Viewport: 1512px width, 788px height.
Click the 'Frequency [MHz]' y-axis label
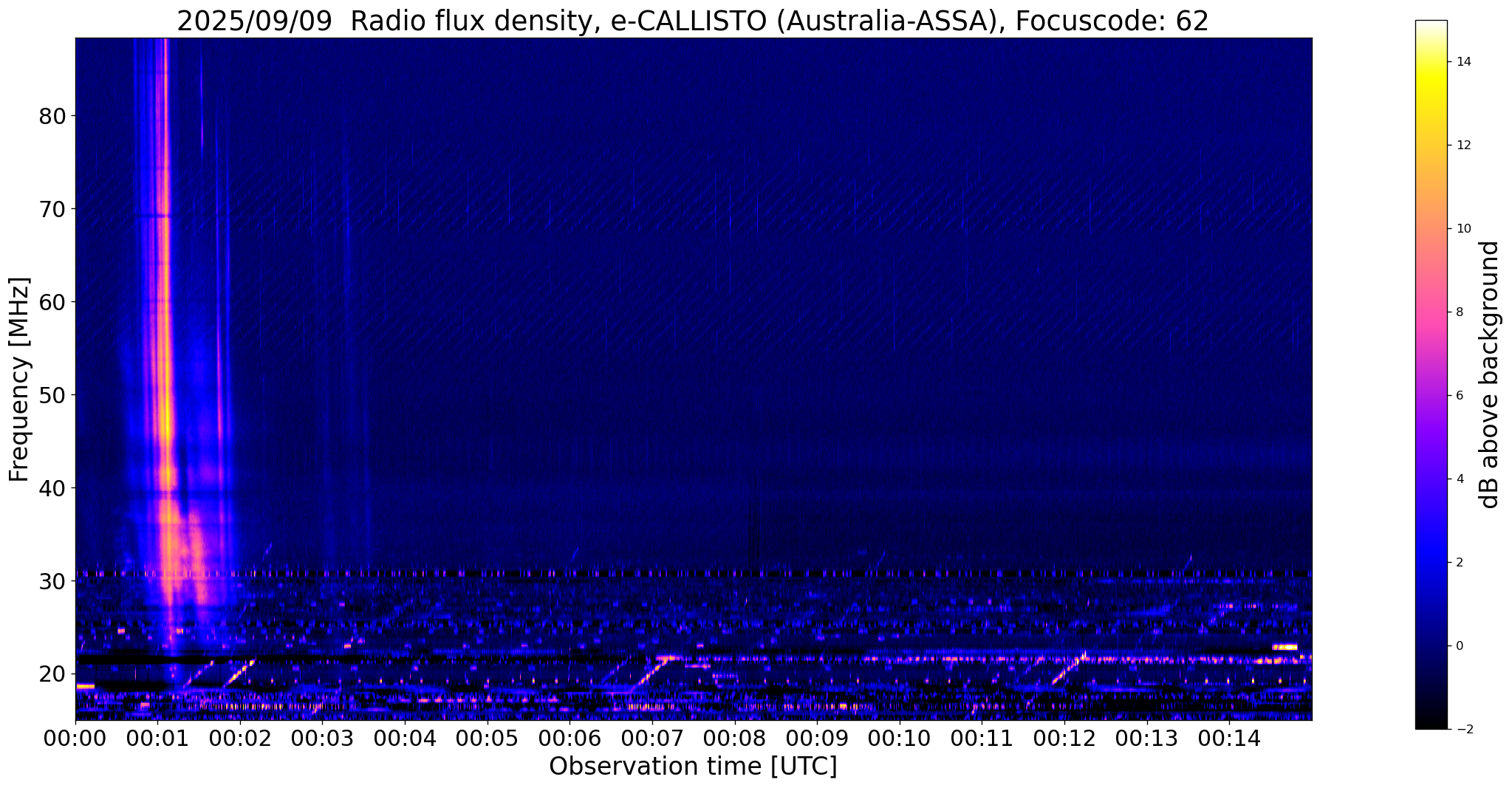pyautogui.click(x=20, y=380)
